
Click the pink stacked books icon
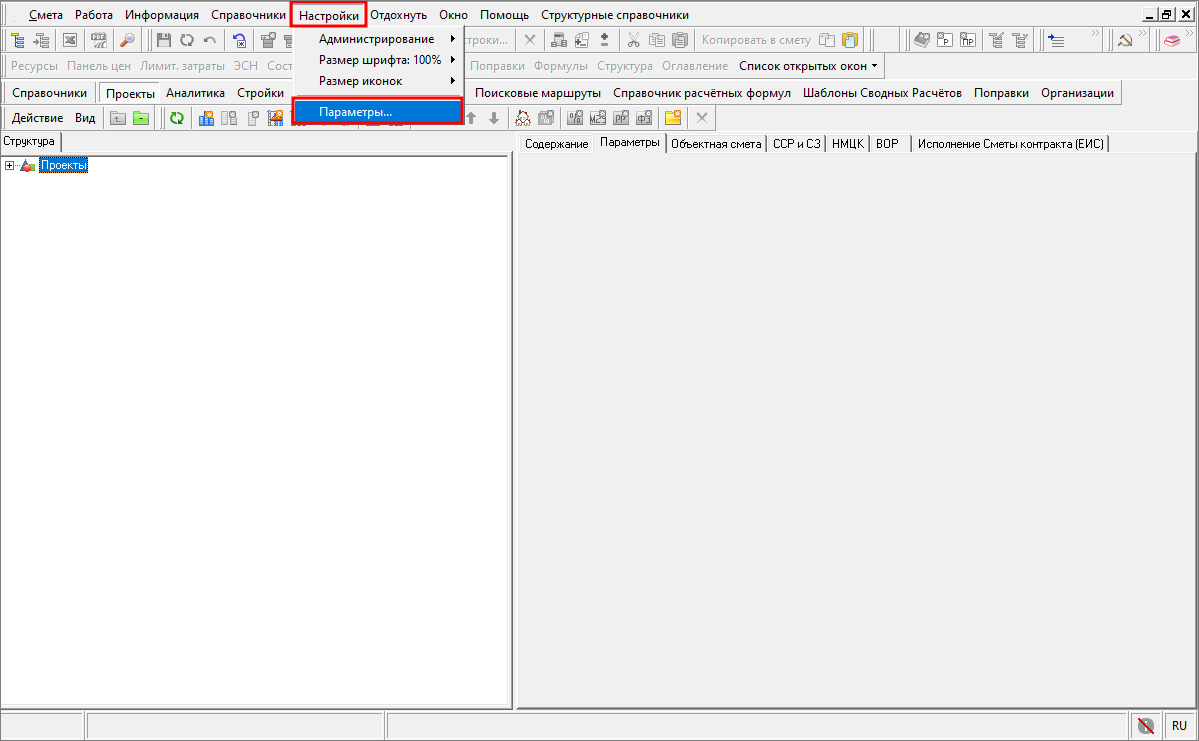tap(1171, 41)
